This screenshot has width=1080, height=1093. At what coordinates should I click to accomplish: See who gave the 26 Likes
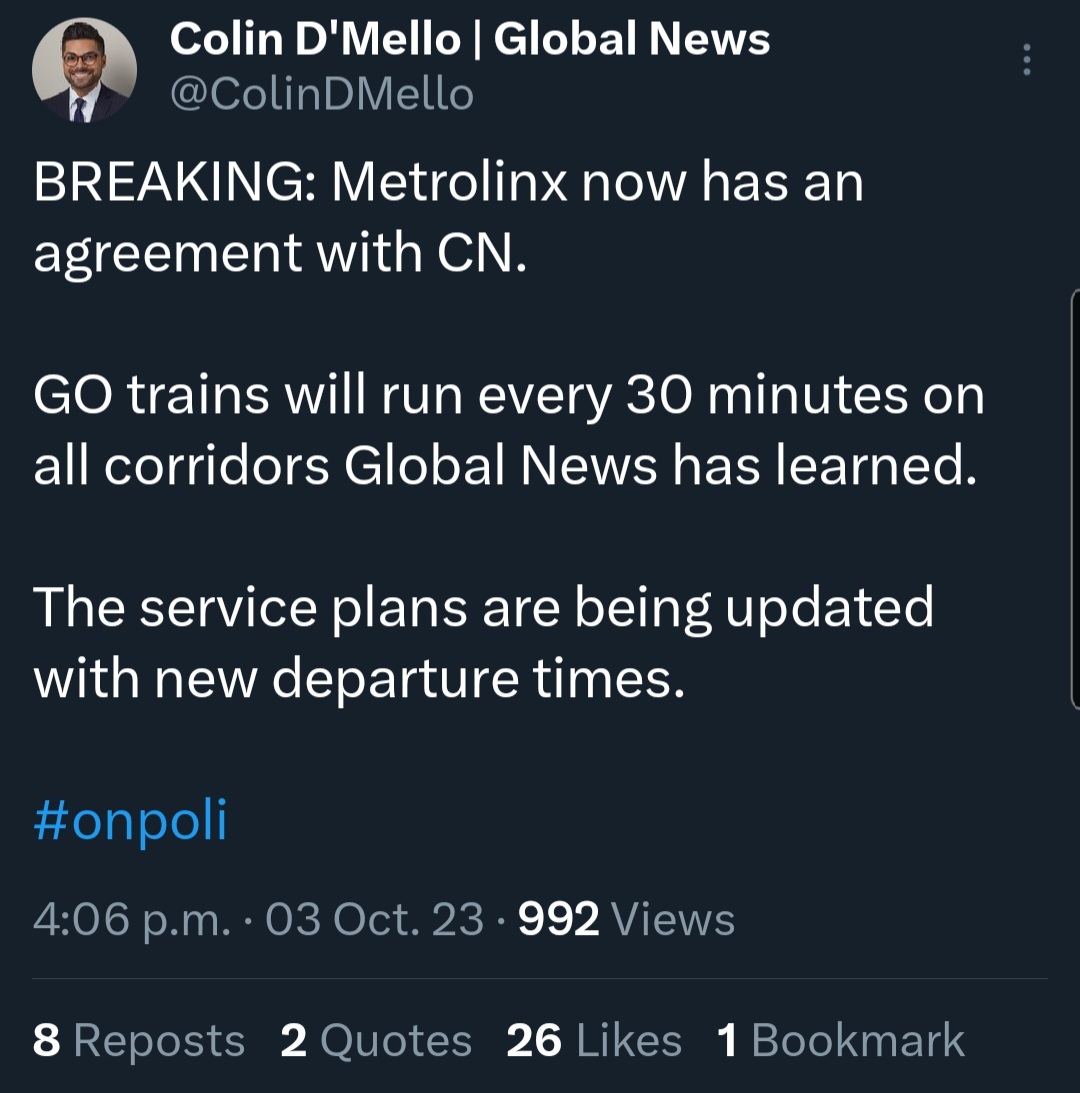[x=594, y=1041]
